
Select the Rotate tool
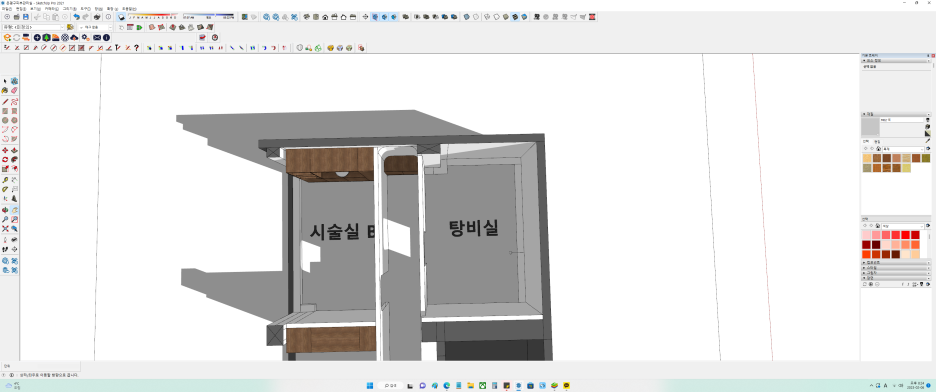pyautogui.click(x=5, y=159)
